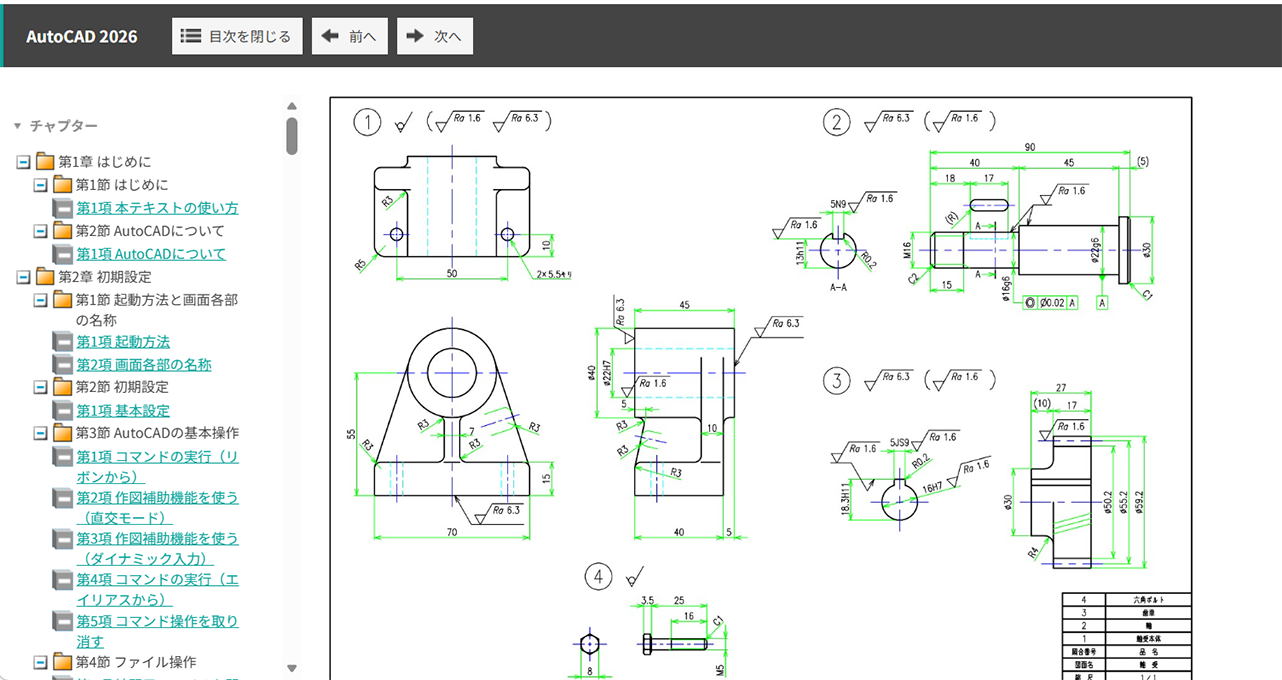
Task: Go to next page with 次へ
Action: [x=434, y=36]
